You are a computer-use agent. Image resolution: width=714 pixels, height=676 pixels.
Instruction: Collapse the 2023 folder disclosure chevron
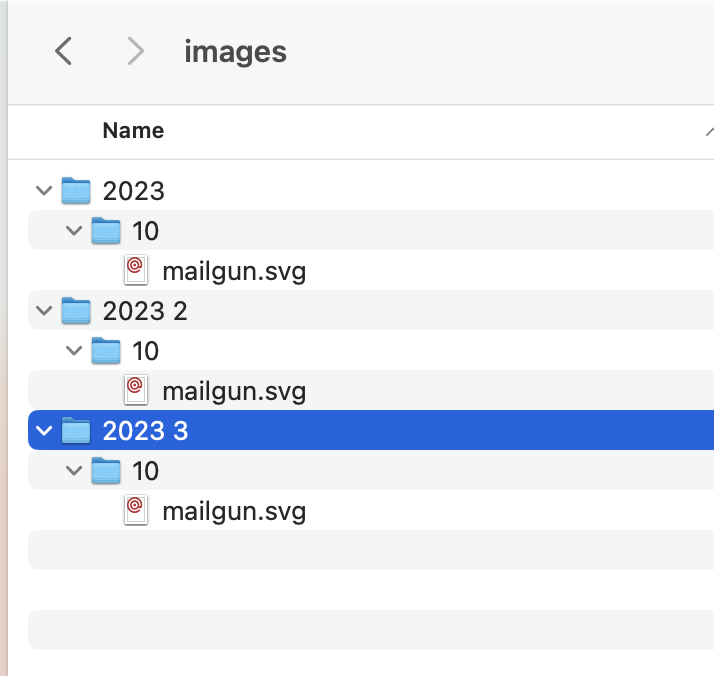pos(44,190)
